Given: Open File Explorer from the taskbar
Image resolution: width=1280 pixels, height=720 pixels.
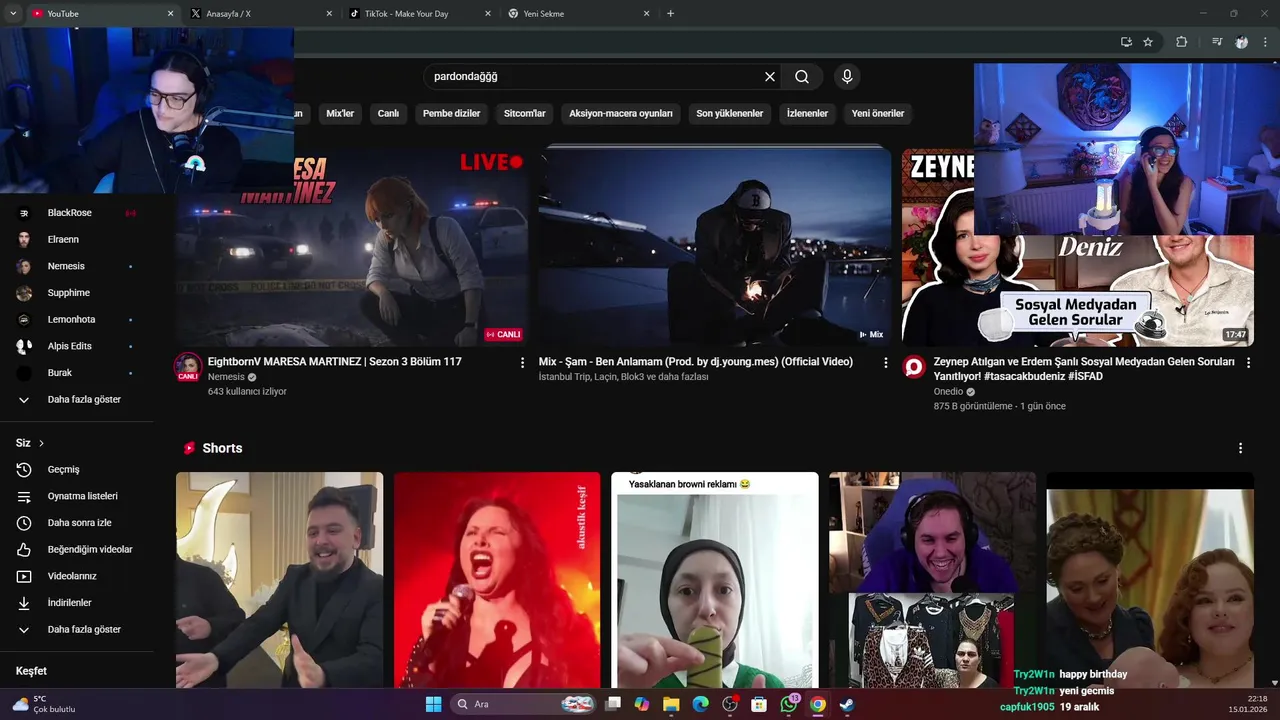Looking at the screenshot, I should click(x=671, y=704).
